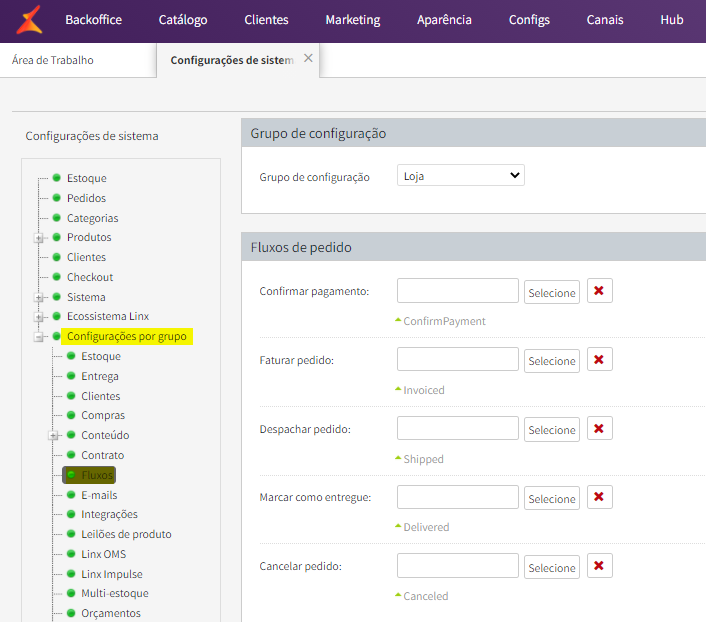Clear the Marcar como entregue field with red X

pyautogui.click(x=599, y=497)
